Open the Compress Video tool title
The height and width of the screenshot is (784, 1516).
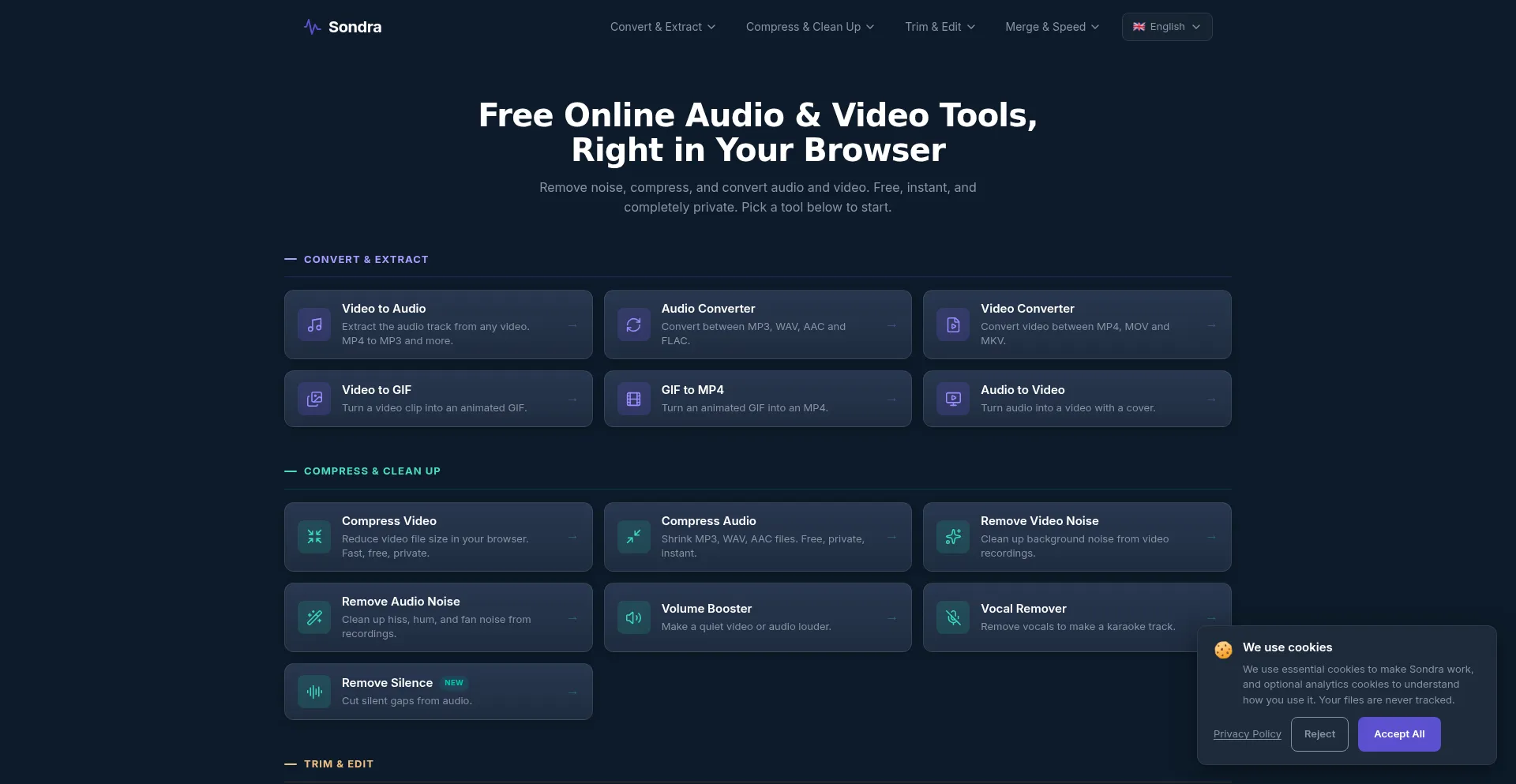tap(389, 521)
